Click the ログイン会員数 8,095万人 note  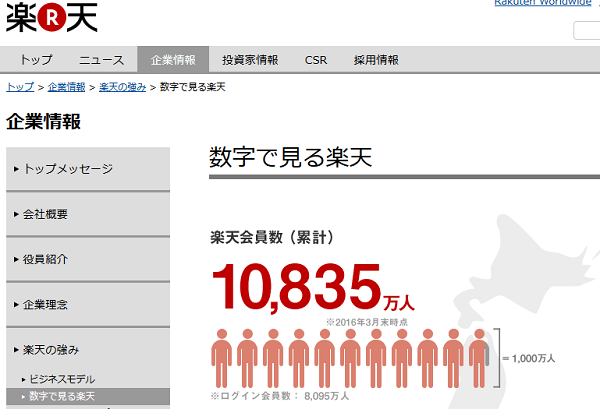pyautogui.click(x=280, y=396)
